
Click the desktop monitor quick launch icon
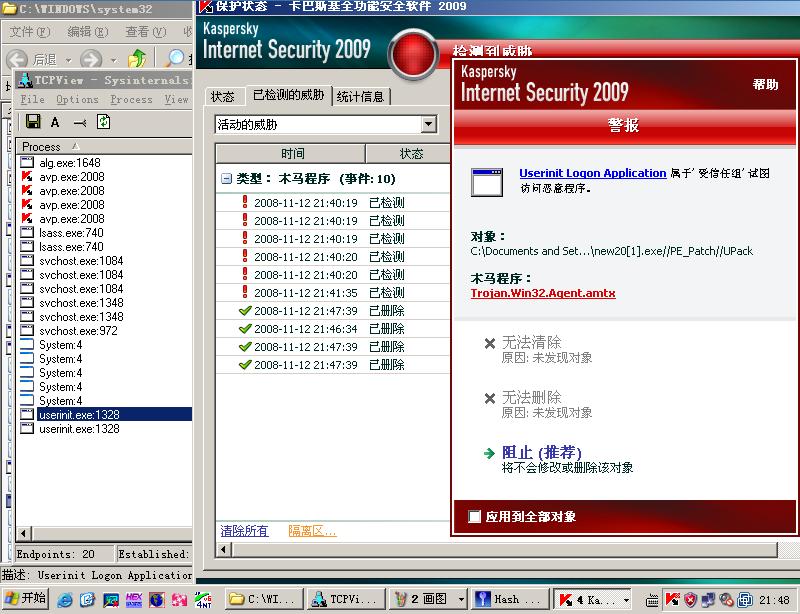(x=111, y=599)
